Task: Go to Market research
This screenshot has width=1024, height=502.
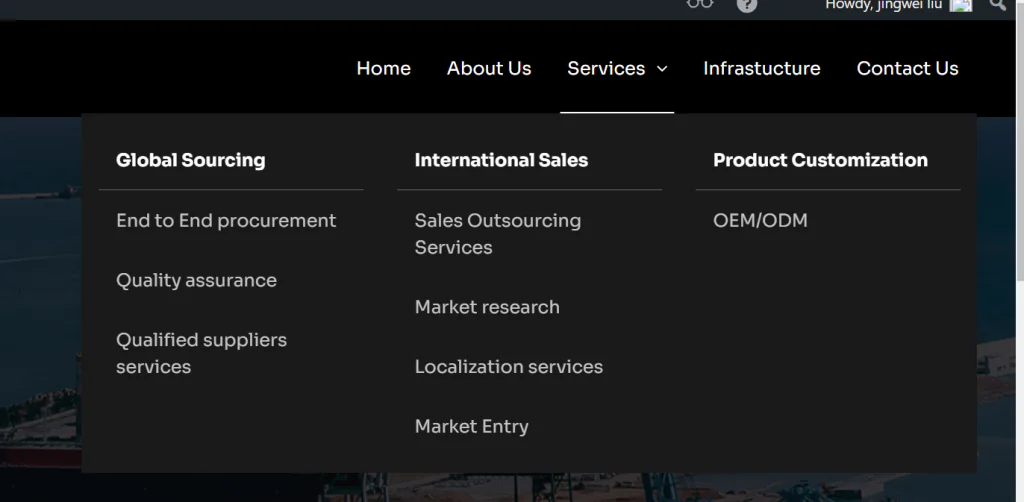Action: tap(487, 307)
